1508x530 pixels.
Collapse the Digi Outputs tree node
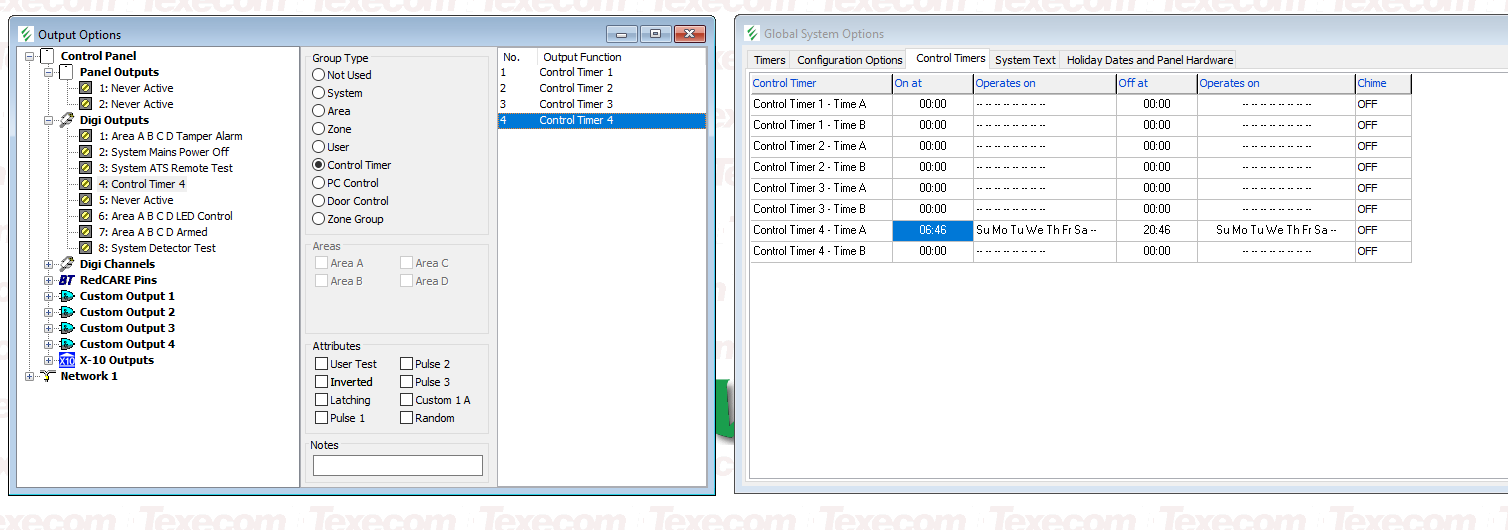pos(49,120)
